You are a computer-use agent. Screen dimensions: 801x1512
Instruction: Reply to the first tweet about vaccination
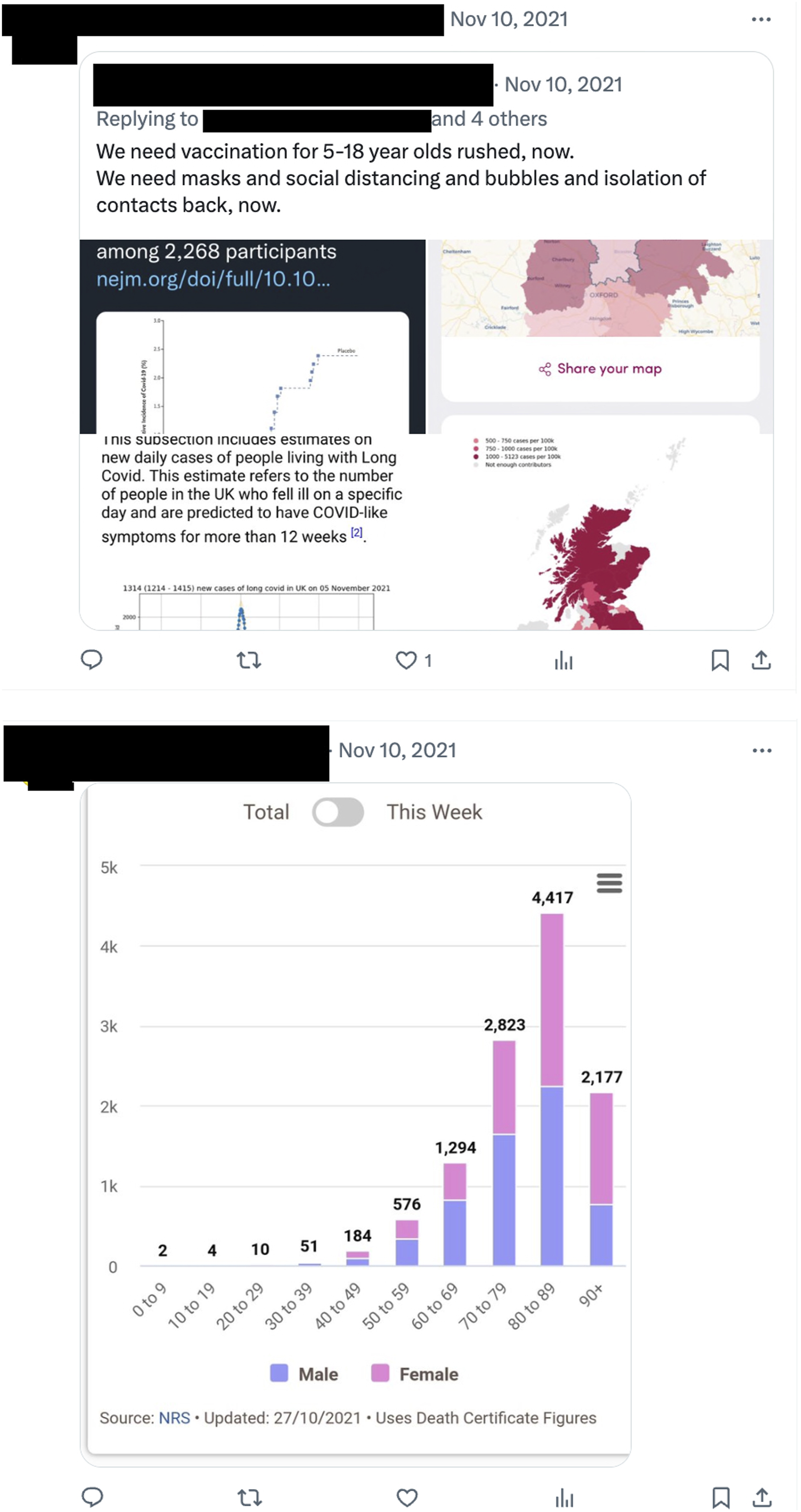coord(91,660)
